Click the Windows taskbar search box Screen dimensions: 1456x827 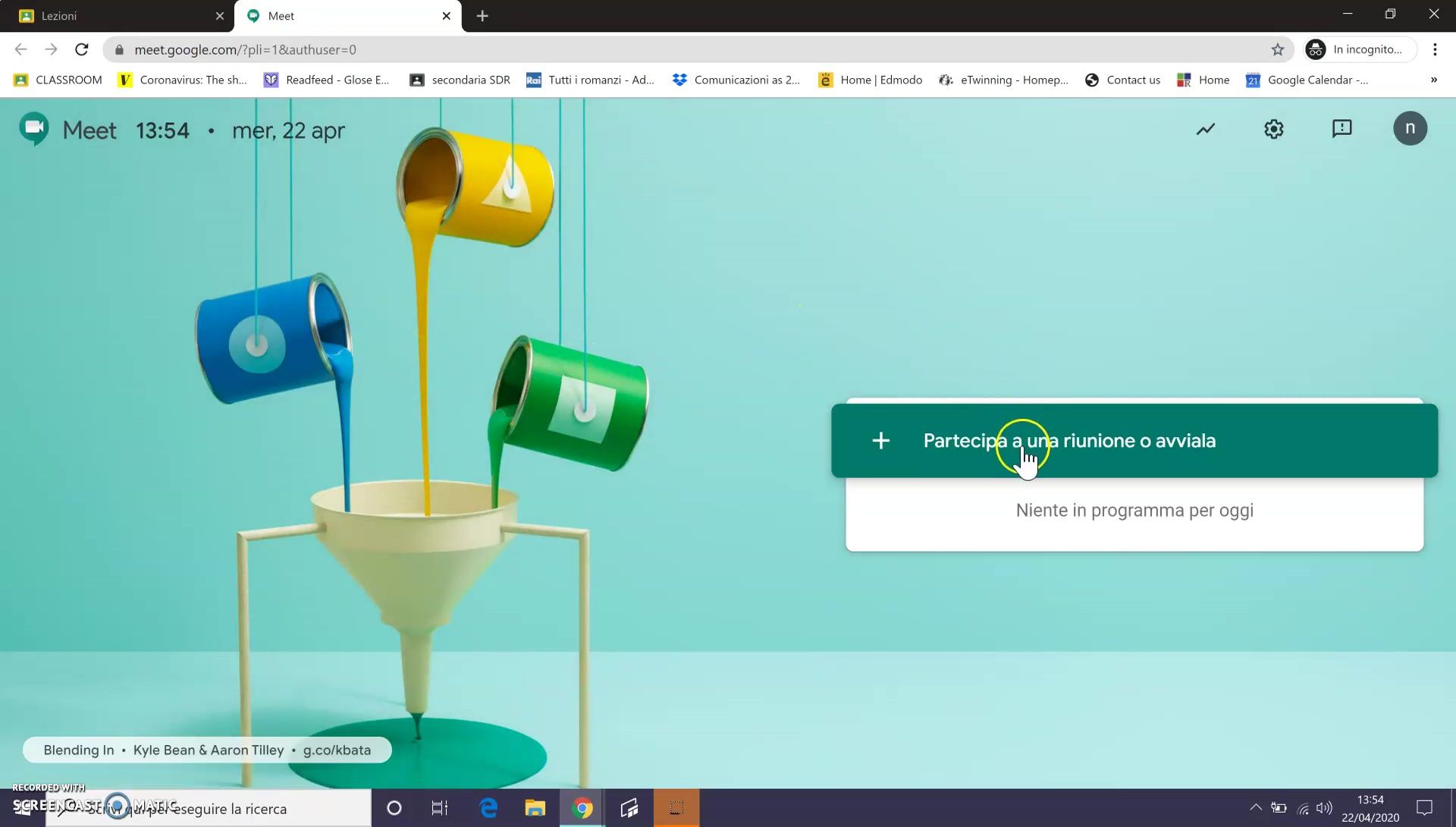[209, 809]
